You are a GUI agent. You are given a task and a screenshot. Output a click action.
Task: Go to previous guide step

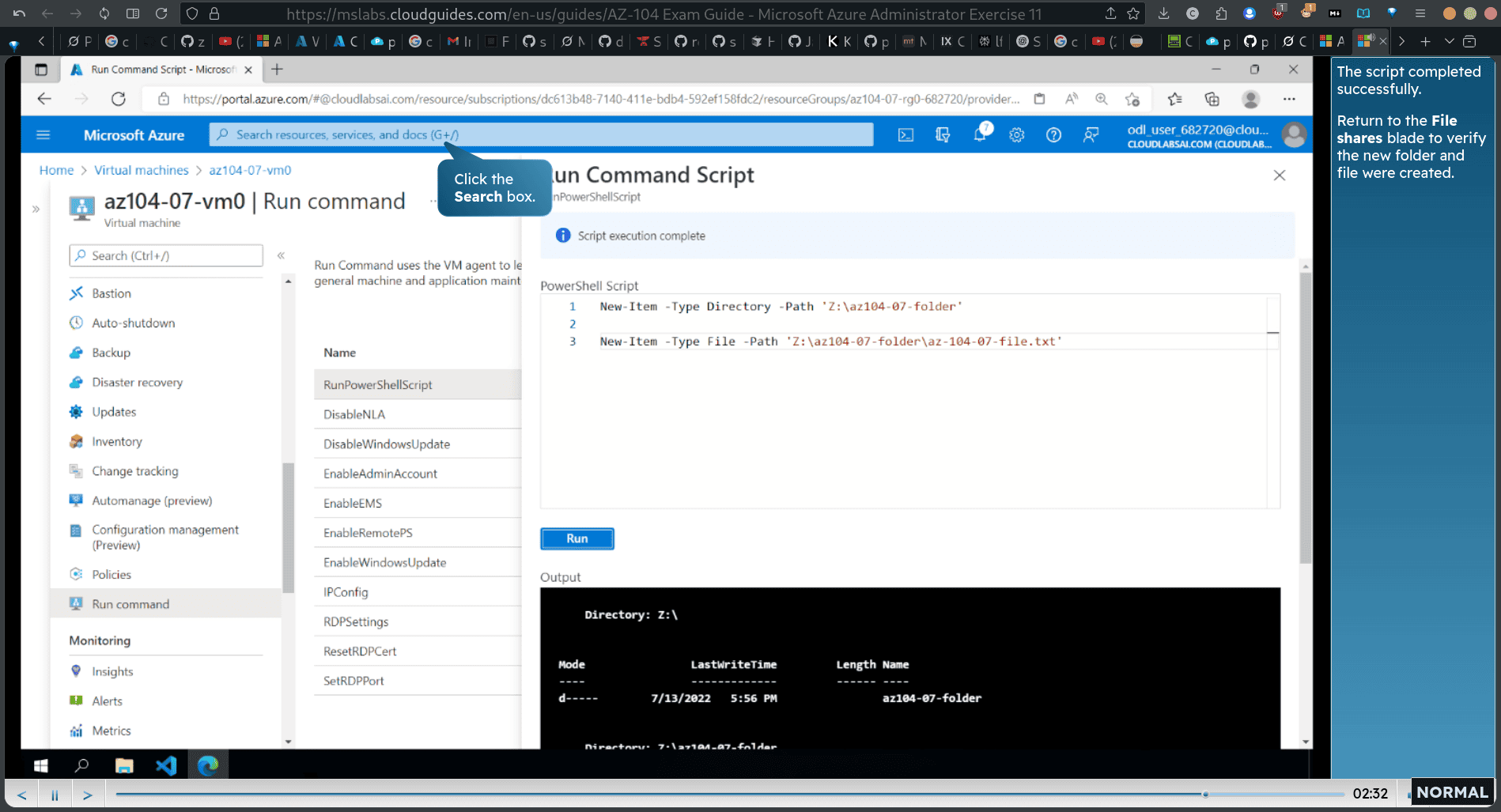pyautogui.click(x=22, y=795)
